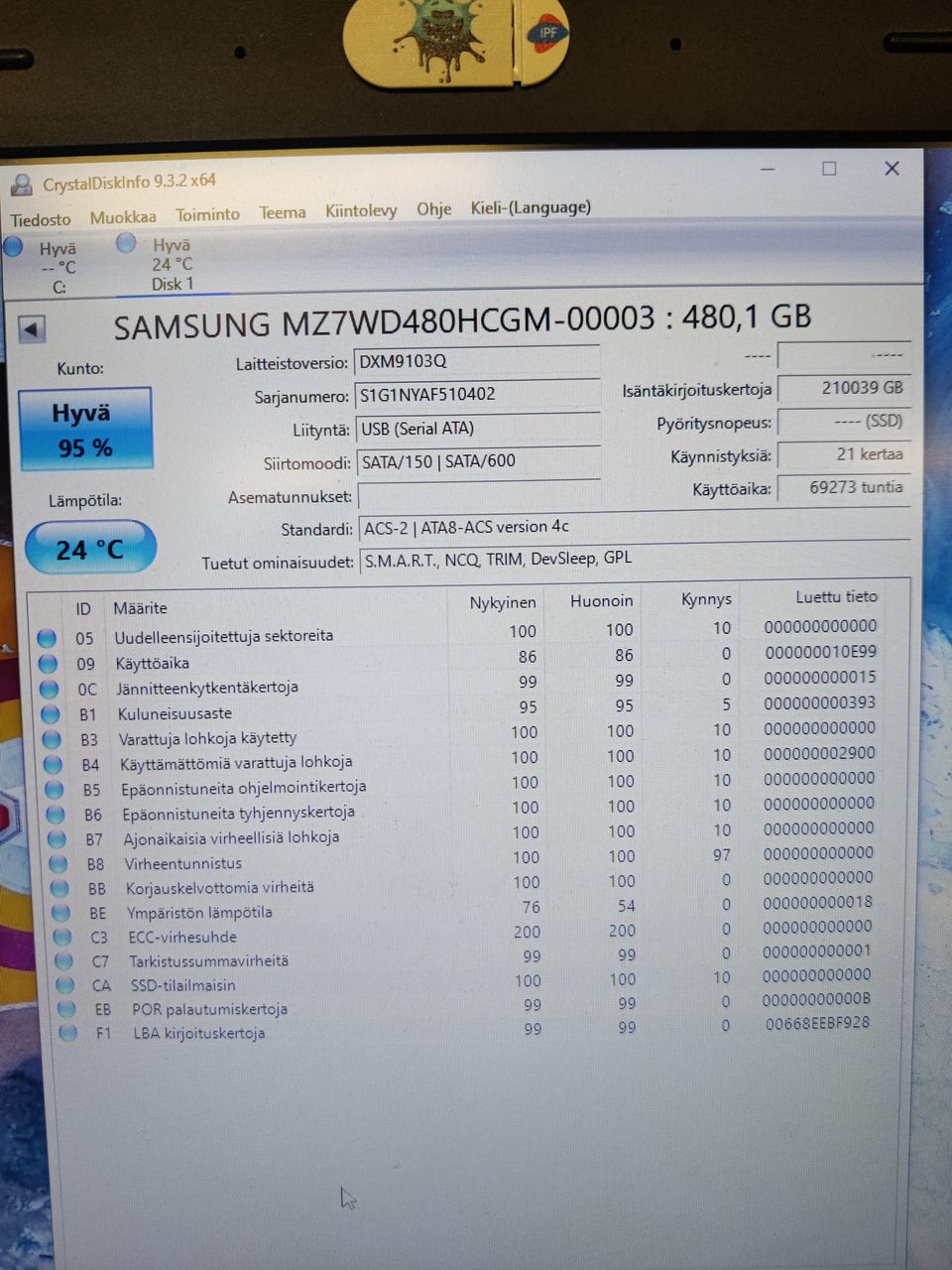This screenshot has height=1270, width=952.
Task: Open the Teema menu
Action: pos(283,212)
